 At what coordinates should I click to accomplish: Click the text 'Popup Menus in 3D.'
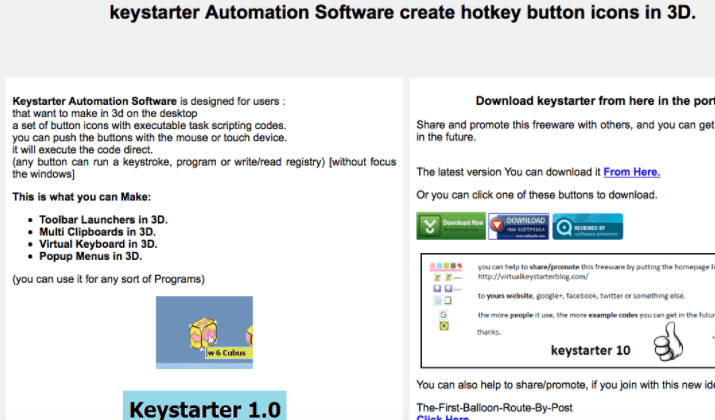(91, 256)
